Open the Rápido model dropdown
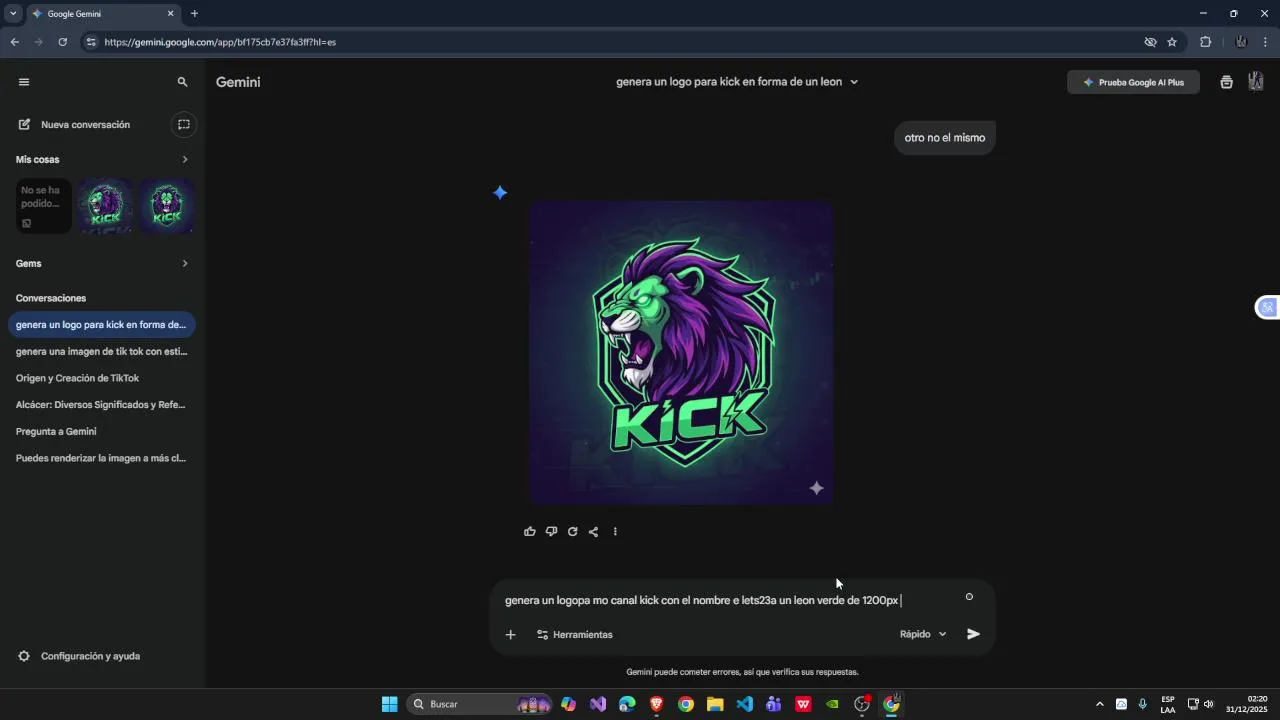This screenshot has height=720, width=1280. point(923,634)
